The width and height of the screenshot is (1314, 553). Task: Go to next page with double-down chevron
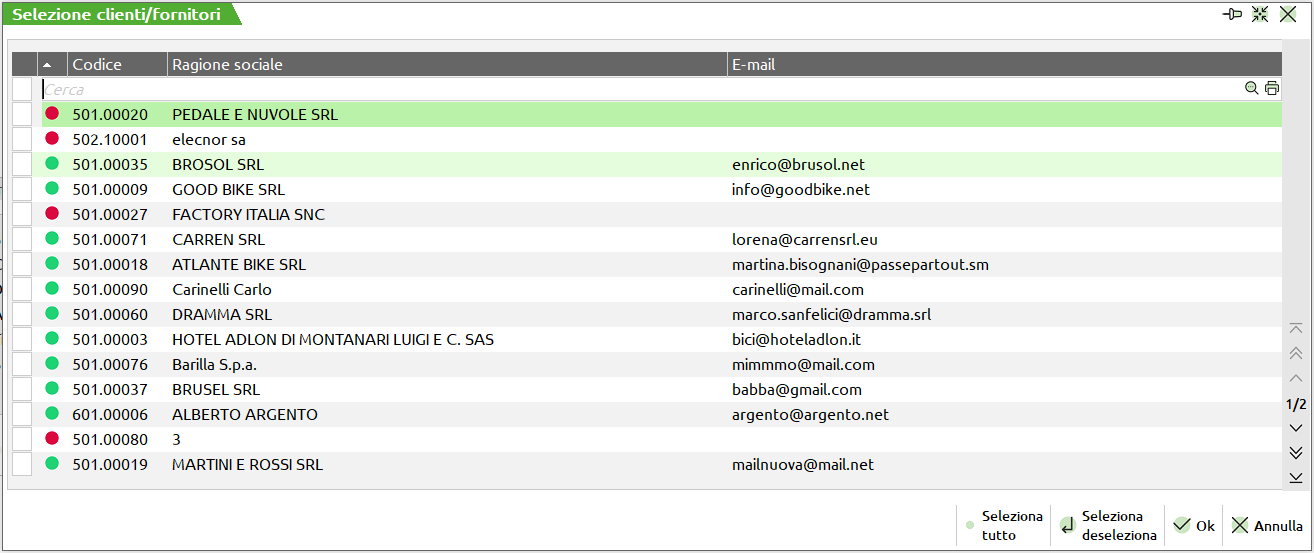click(1296, 453)
